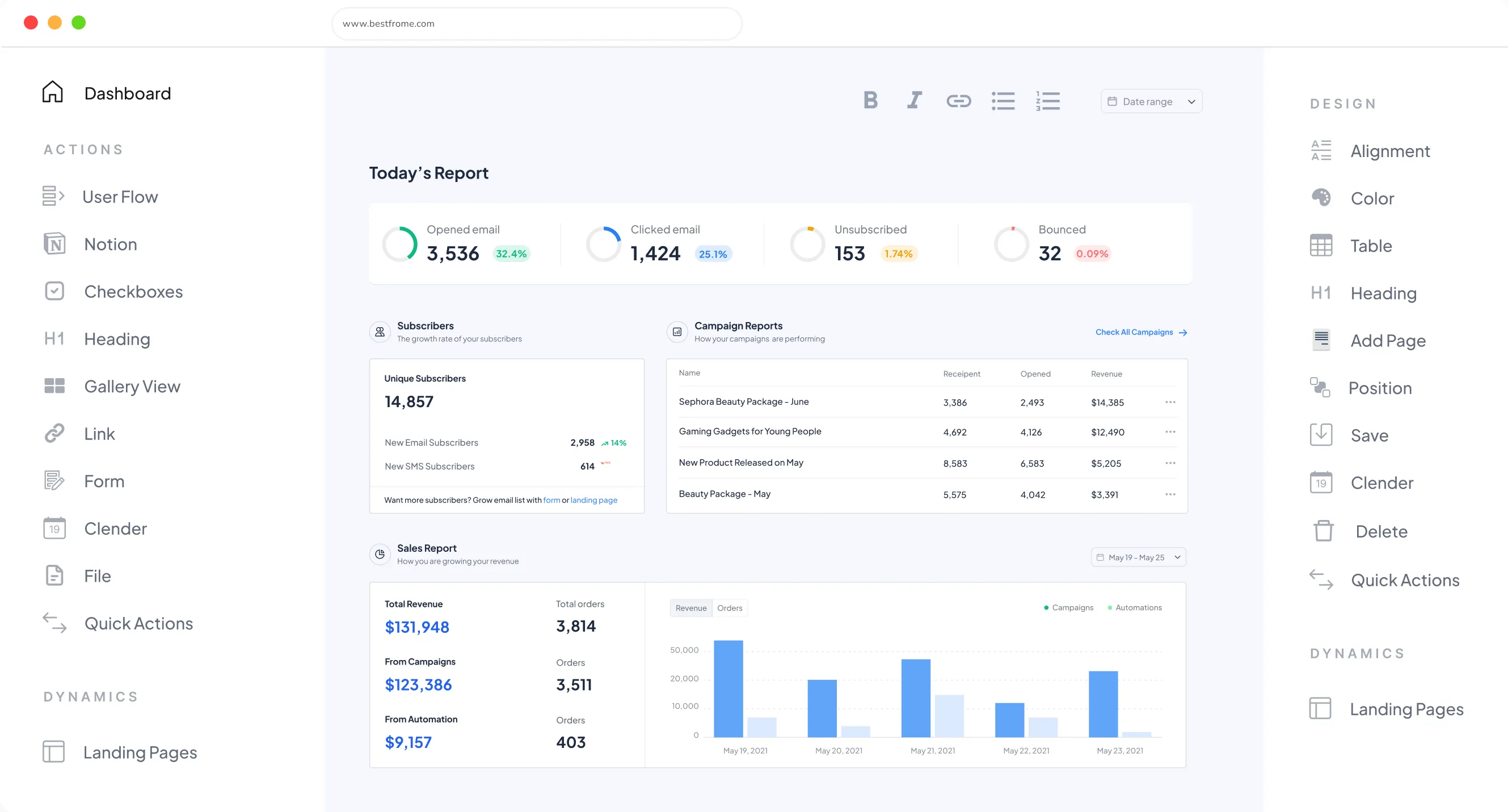Screen dimensions: 1508x812
Task: Click the May 19 Campaigns revenue bar
Action: 728,688
